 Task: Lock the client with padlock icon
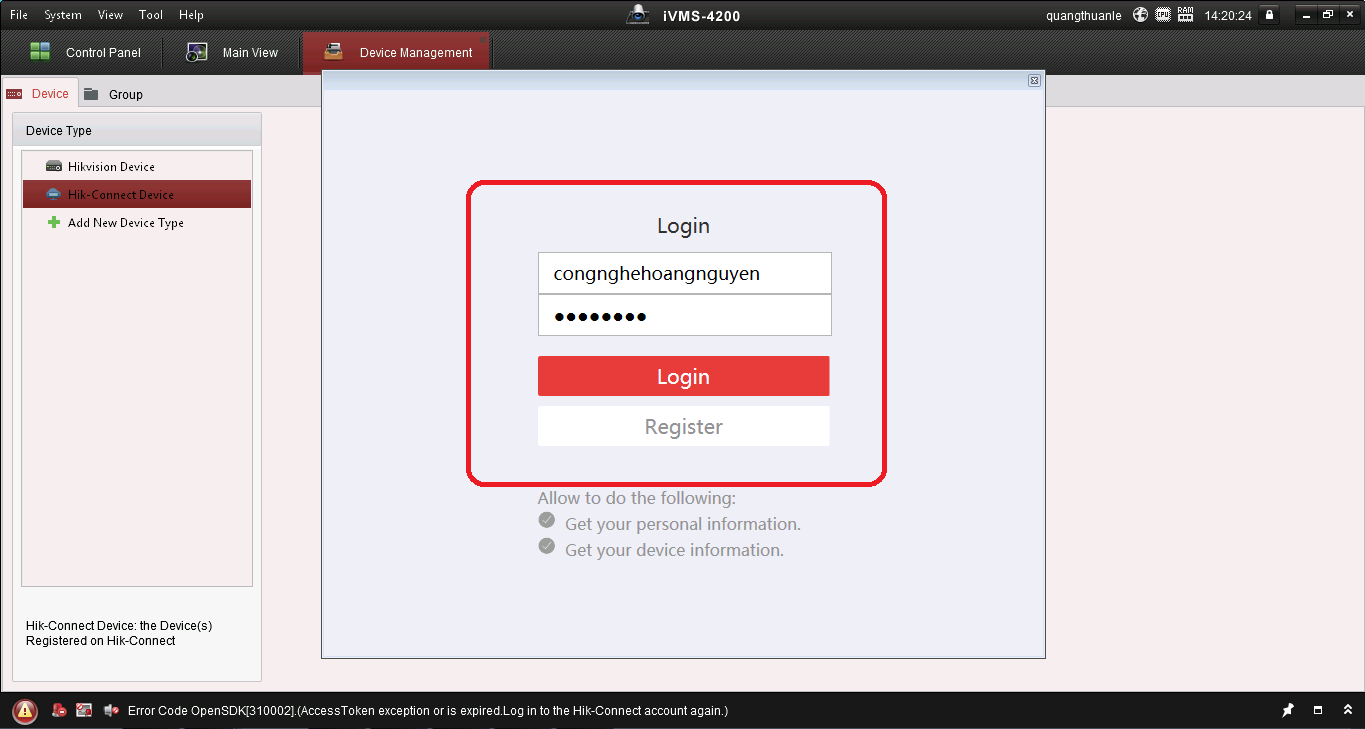1269,15
